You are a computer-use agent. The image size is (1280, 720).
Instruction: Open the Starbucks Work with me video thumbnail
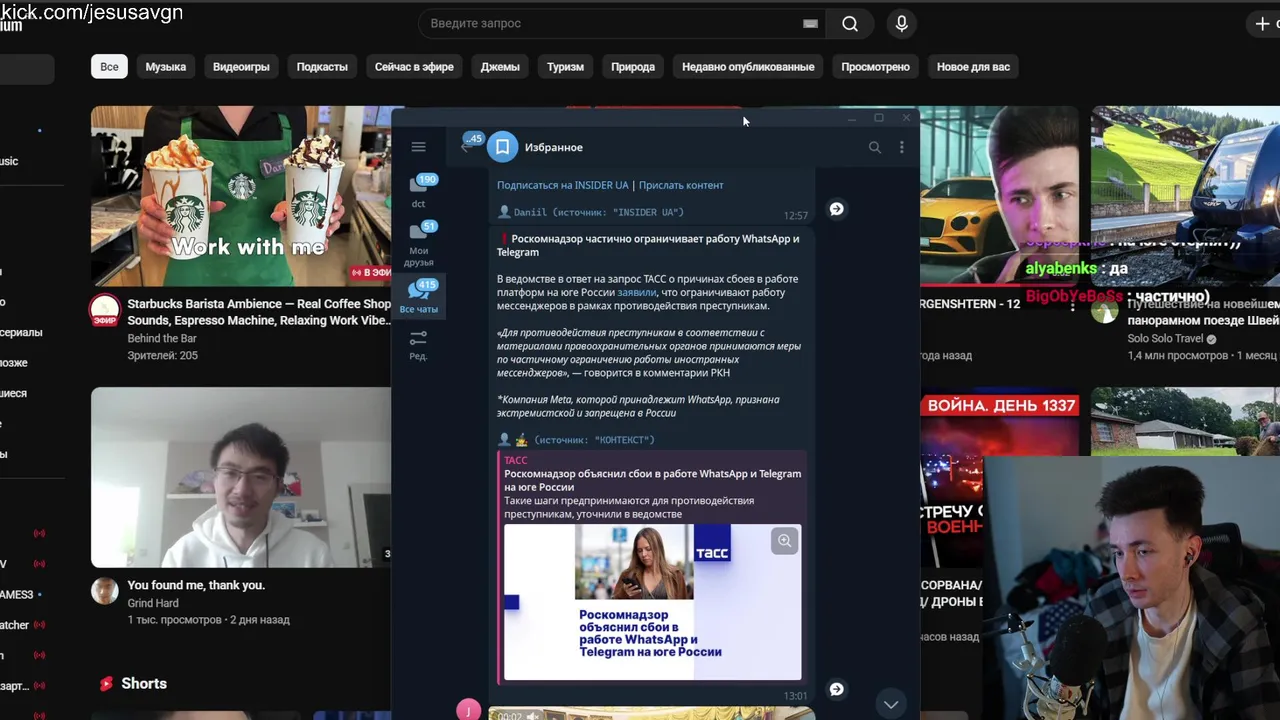point(241,196)
